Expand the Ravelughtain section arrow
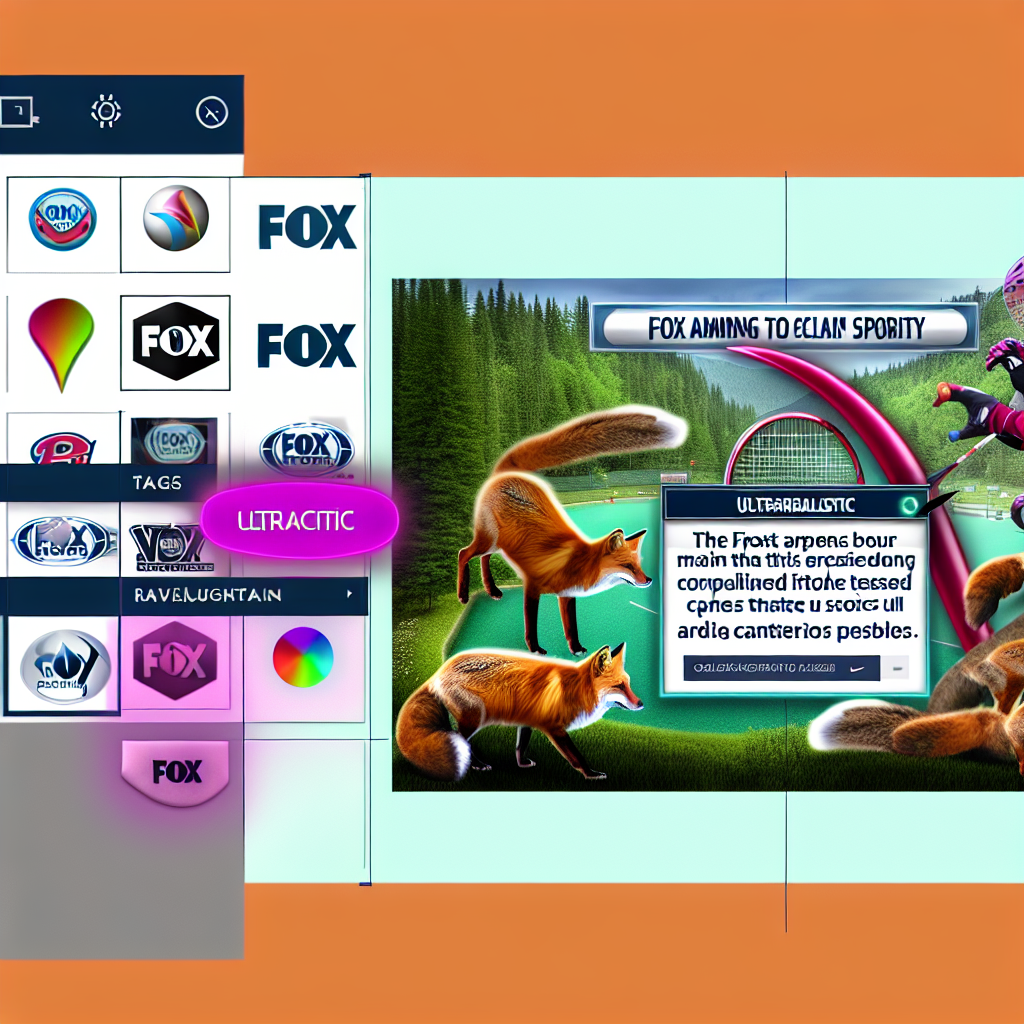 (x=349, y=595)
